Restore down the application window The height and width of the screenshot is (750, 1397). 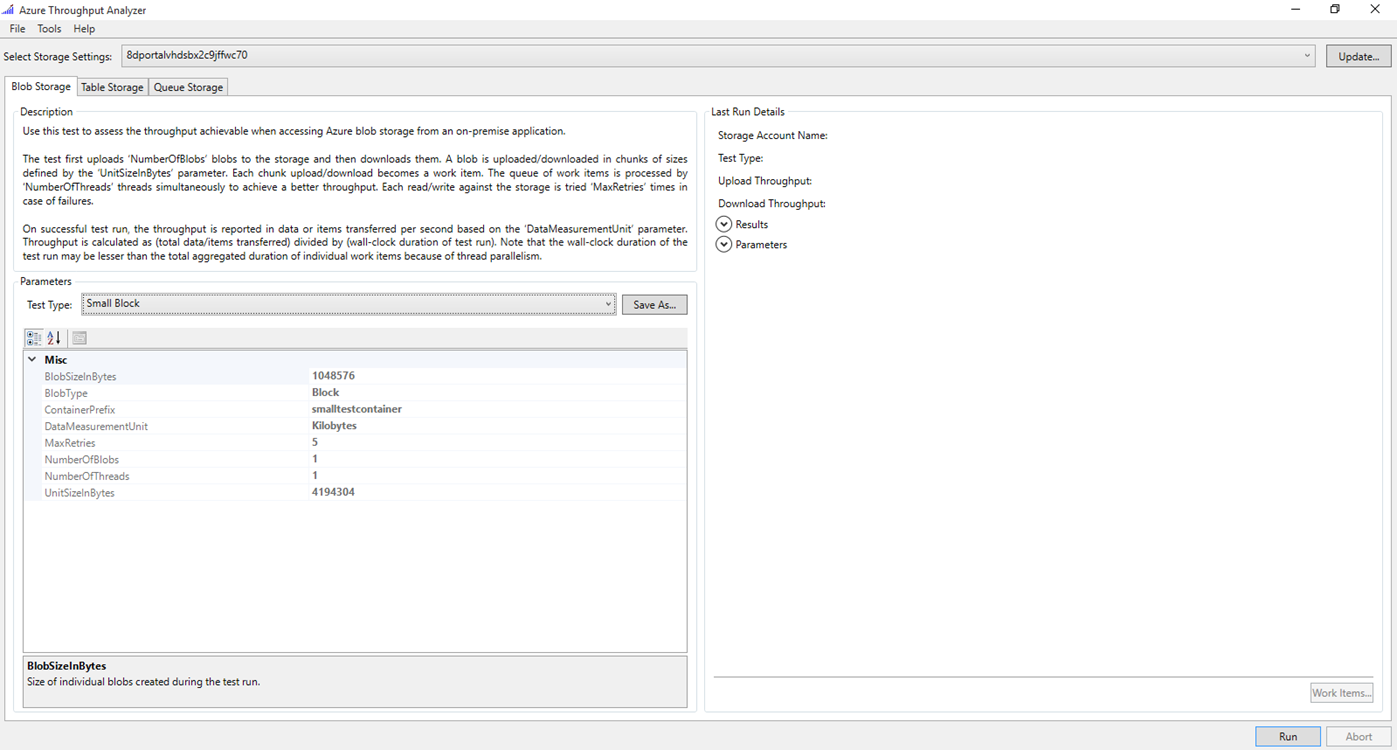(1335, 9)
